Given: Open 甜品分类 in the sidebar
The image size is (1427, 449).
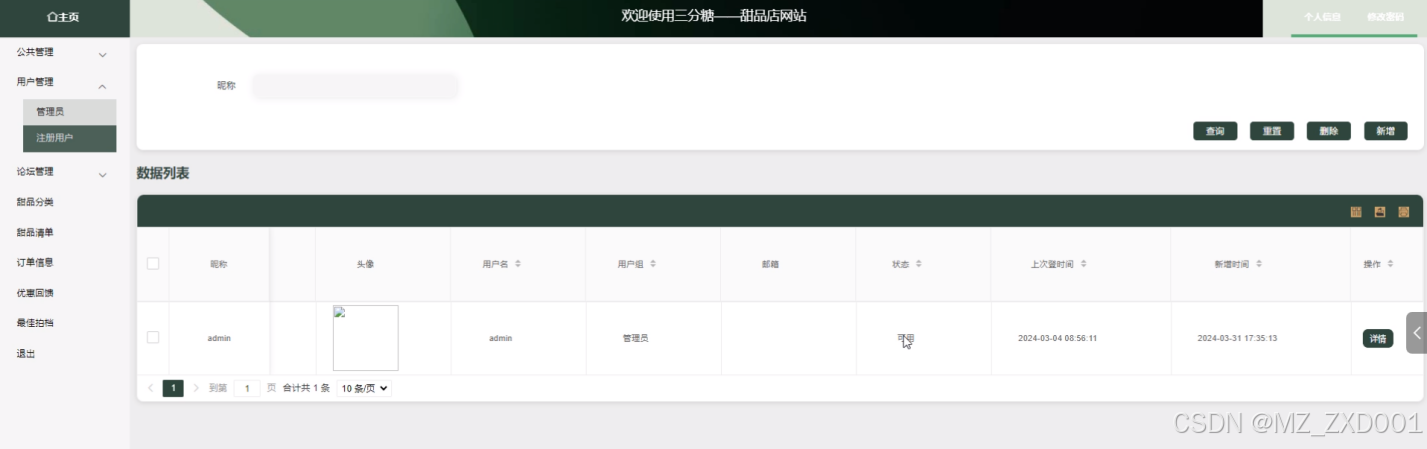Looking at the screenshot, I should coord(35,202).
